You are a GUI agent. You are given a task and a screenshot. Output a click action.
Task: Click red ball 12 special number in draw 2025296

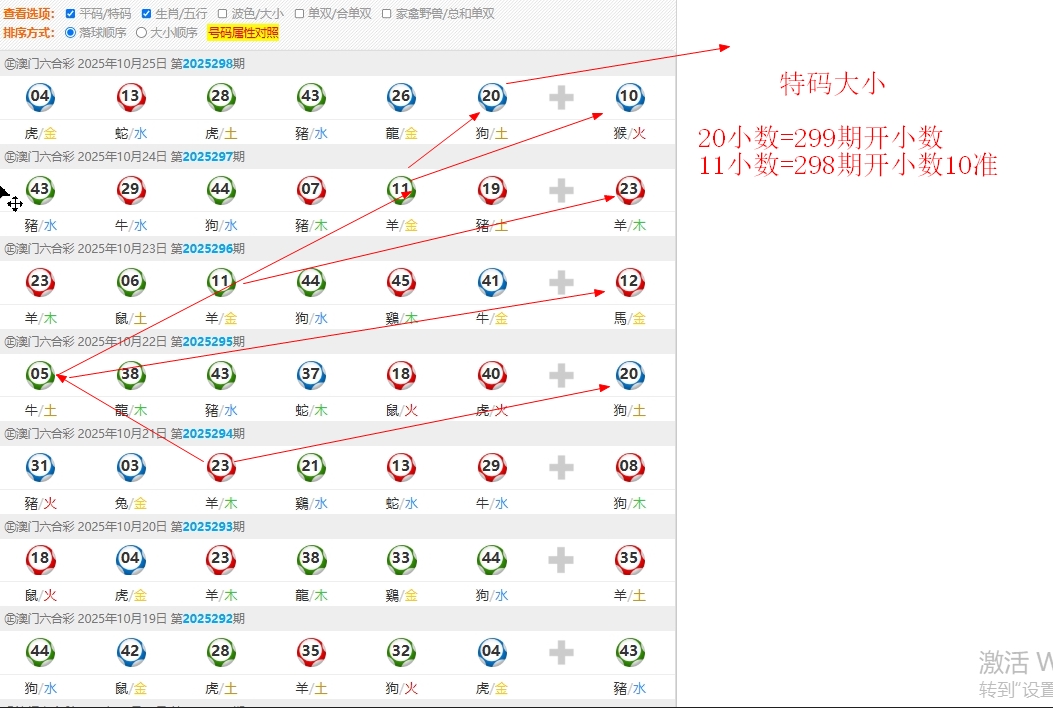click(628, 282)
